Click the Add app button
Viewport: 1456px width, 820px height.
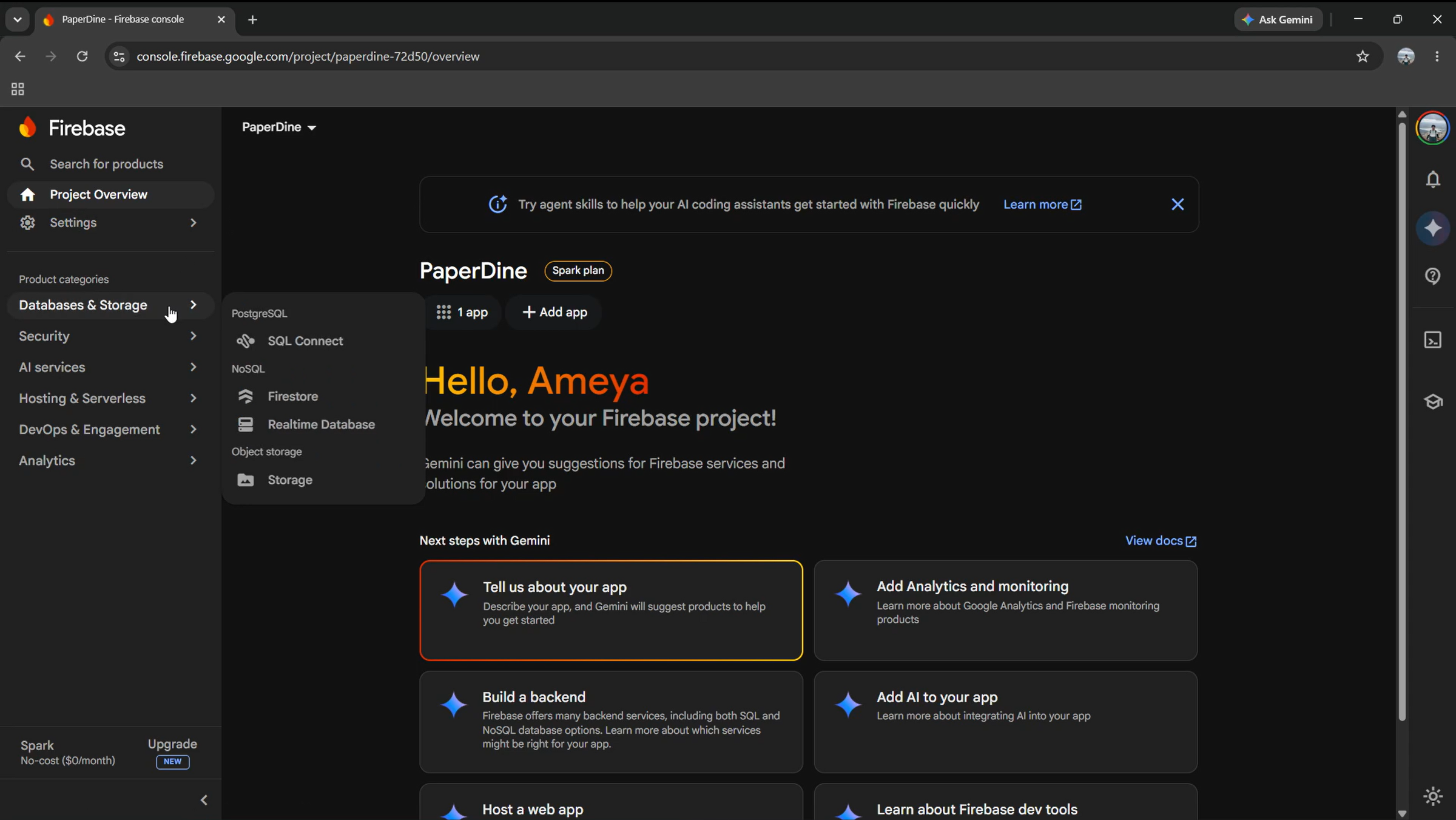(554, 312)
